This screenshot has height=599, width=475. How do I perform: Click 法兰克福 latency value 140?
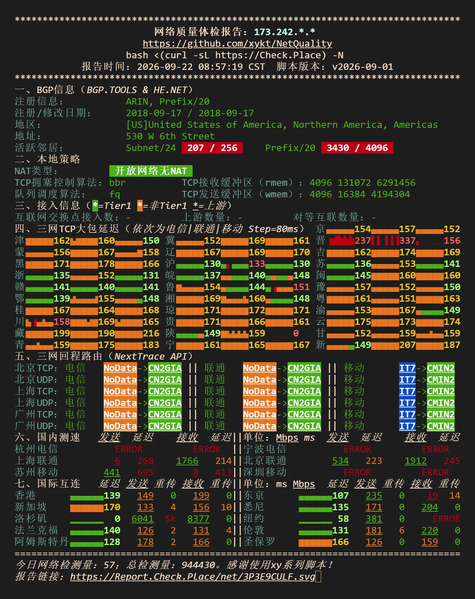[x=112, y=530]
